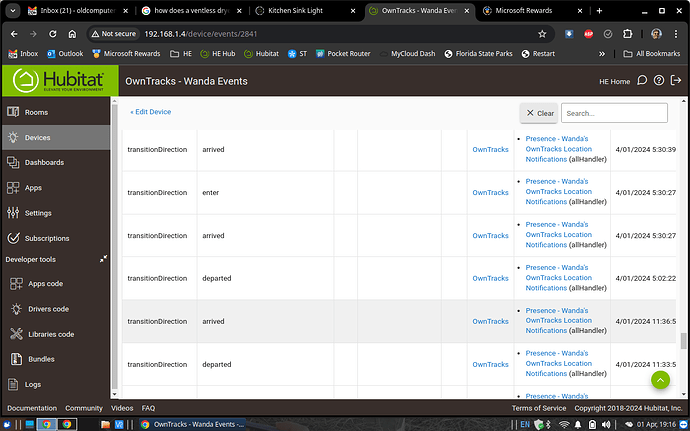Switch to the Microsoft Rewards tab

532,11
